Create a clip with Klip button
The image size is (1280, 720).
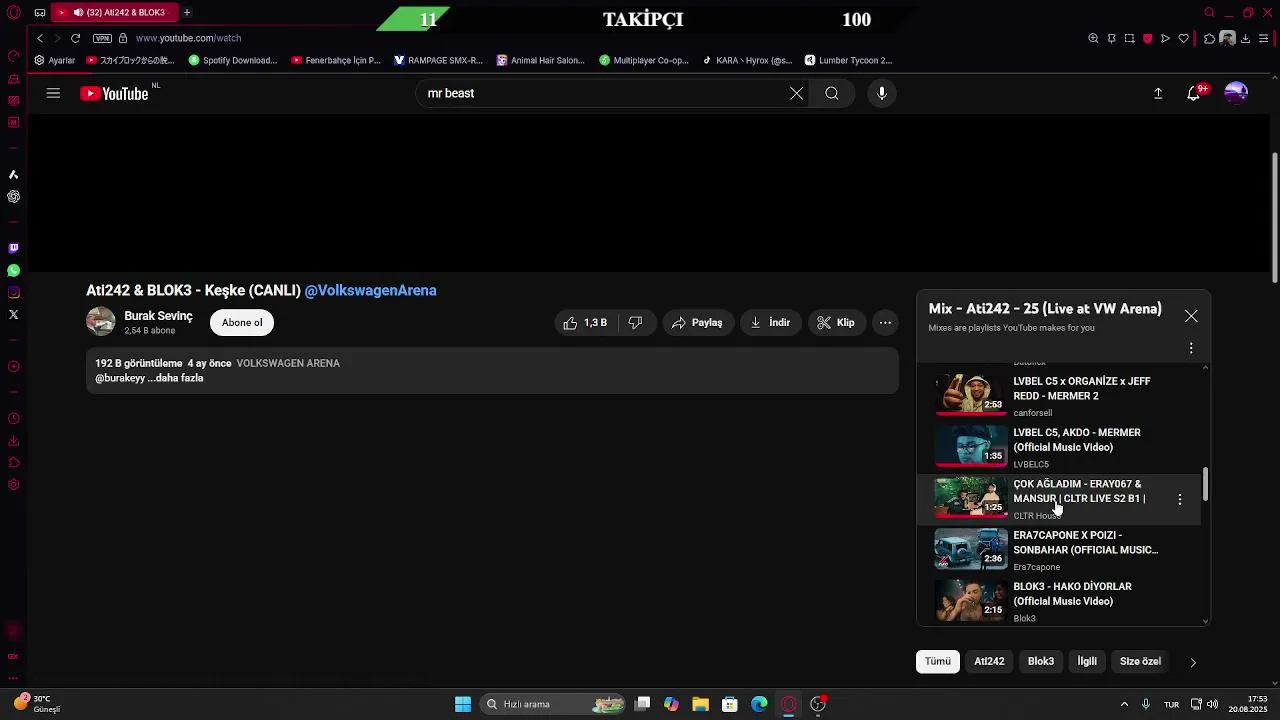point(835,322)
